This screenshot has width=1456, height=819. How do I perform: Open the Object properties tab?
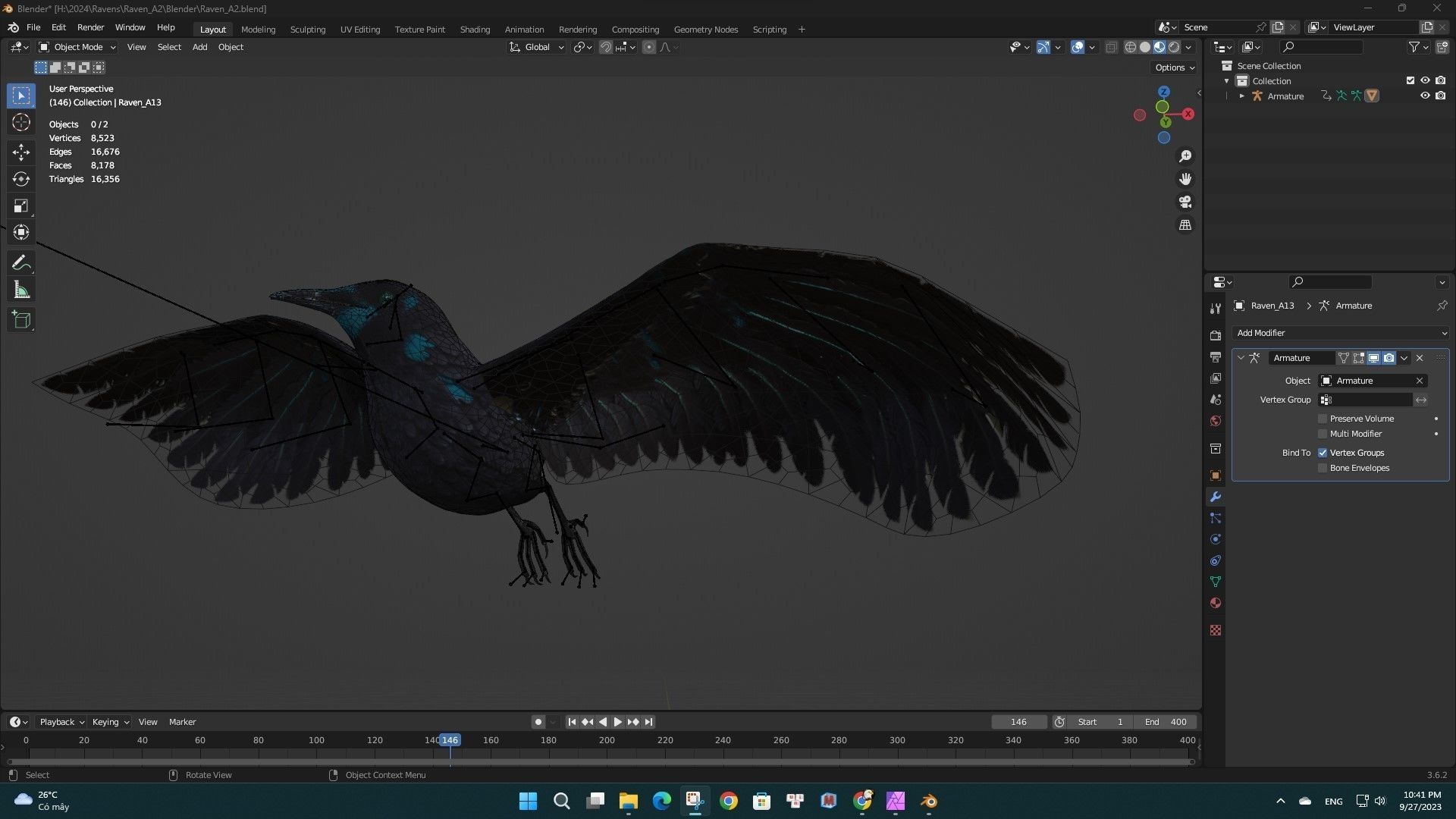point(1216,475)
